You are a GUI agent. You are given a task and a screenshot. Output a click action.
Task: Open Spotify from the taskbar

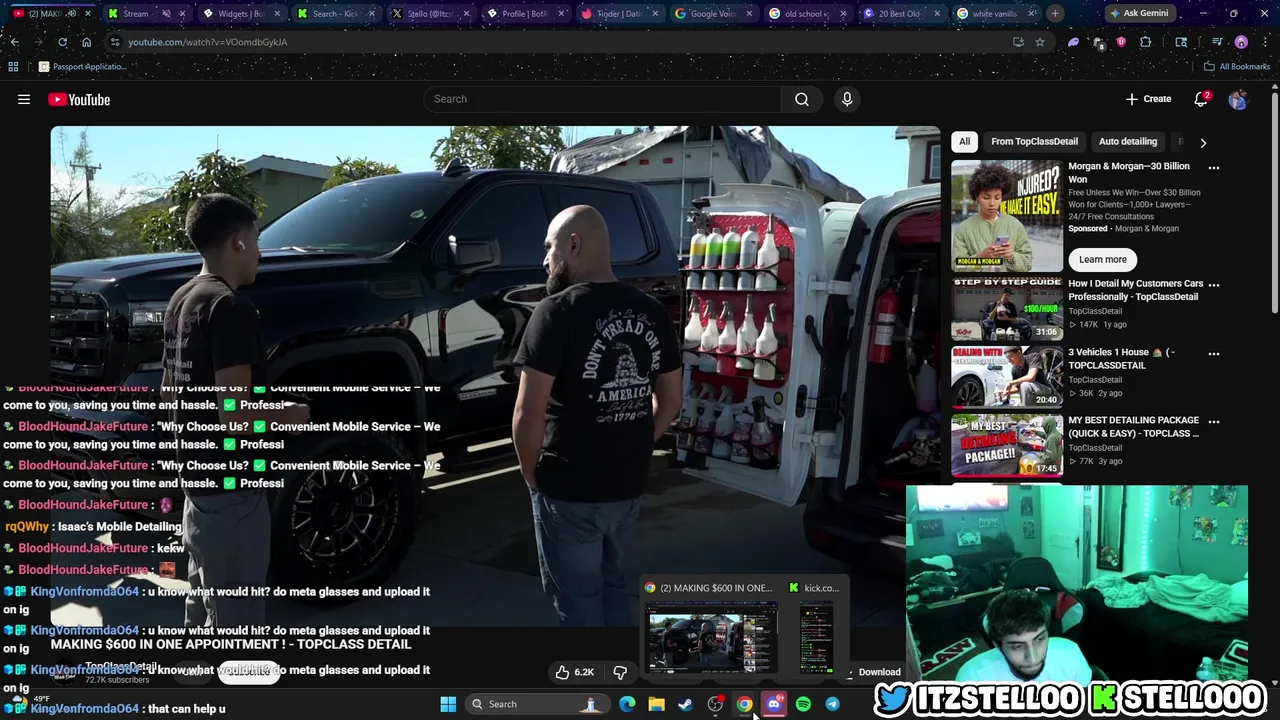803,704
